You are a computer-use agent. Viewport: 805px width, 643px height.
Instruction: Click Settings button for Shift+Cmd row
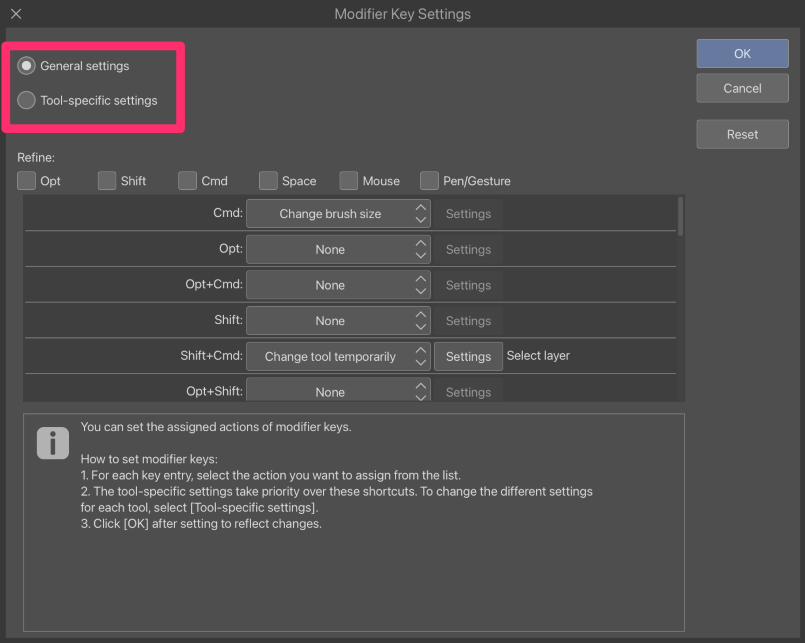[468, 356]
